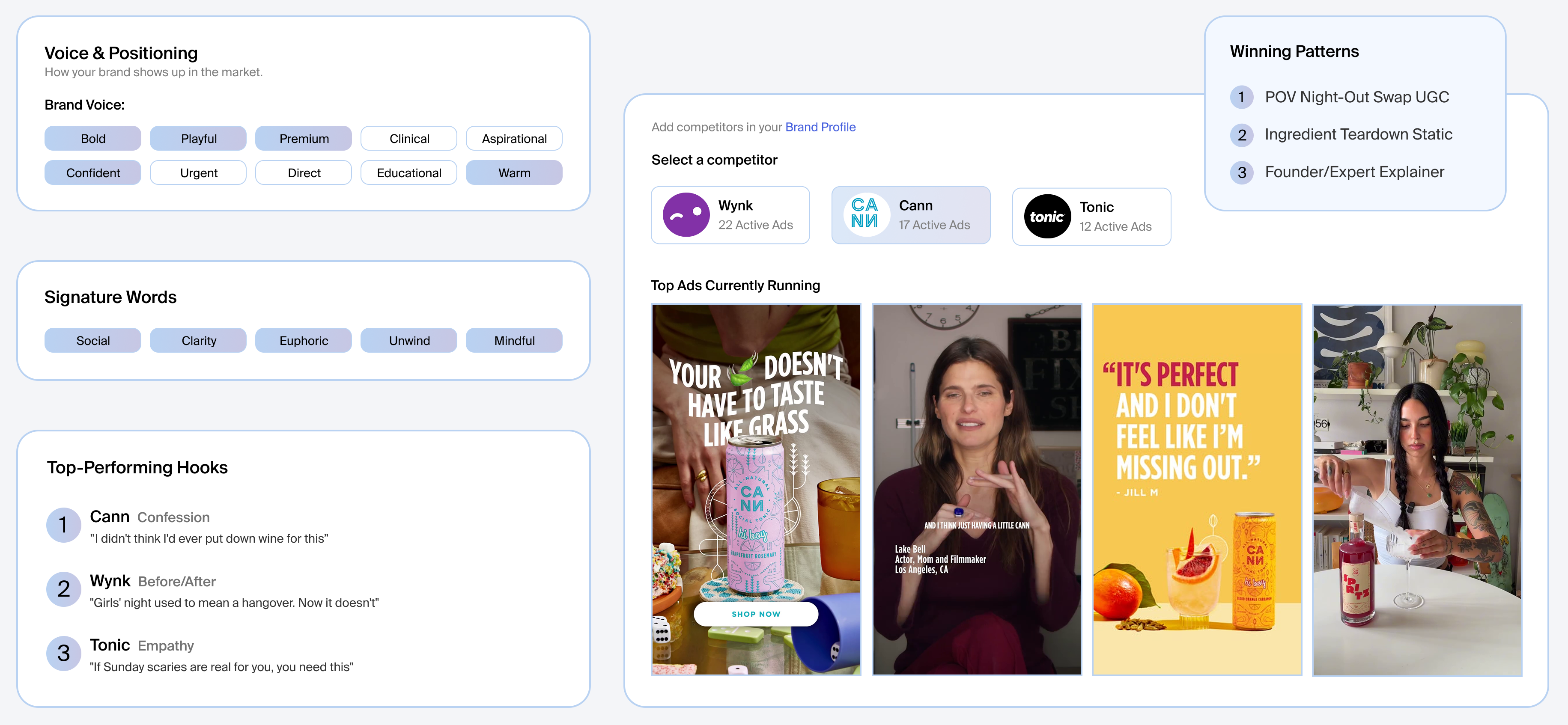This screenshot has width=1568, height=725.
Task: Enable the Clinical brand voice chip
Action: 409,139
